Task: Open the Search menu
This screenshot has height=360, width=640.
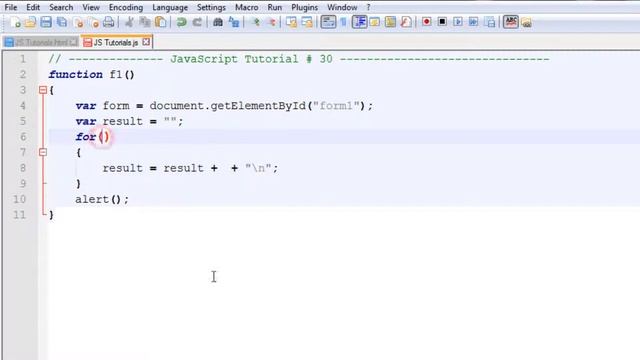Action: coord(61,7)
